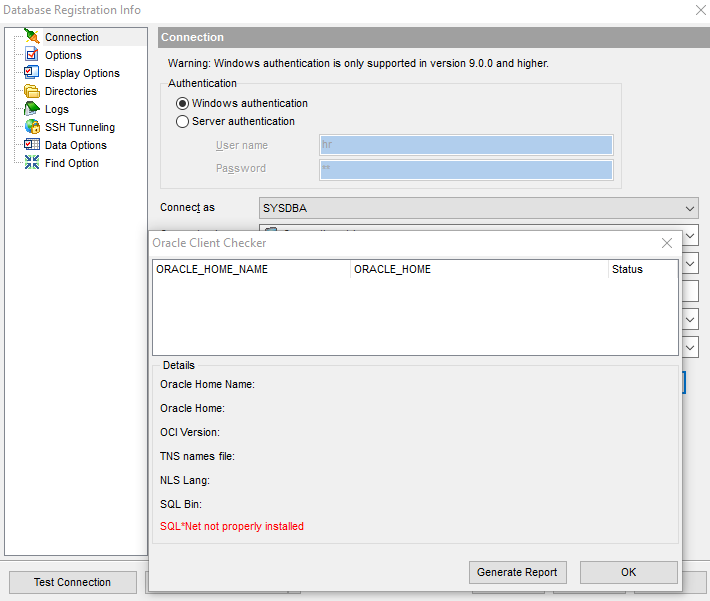
Task: Click OK in Oracle Client Checker
Action: [x=628, y=572]
